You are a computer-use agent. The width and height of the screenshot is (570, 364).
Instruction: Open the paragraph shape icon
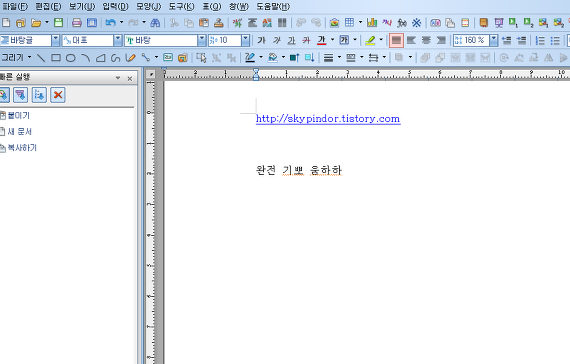pos(252,23)
